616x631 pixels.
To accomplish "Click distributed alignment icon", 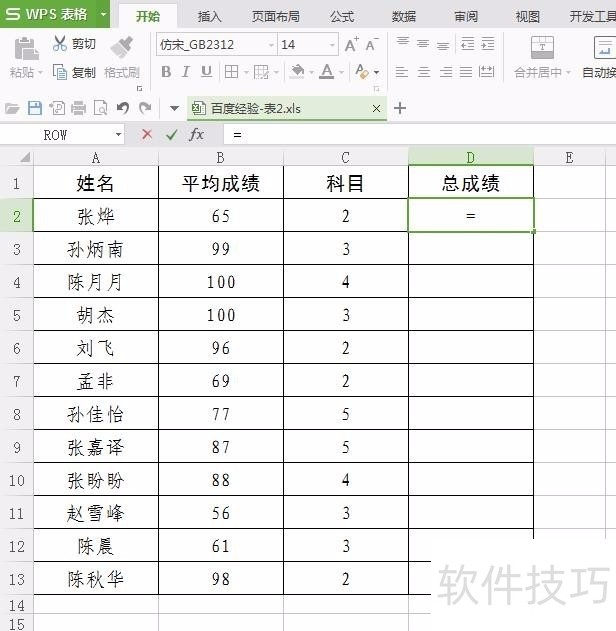I will (x=486, y=72).
